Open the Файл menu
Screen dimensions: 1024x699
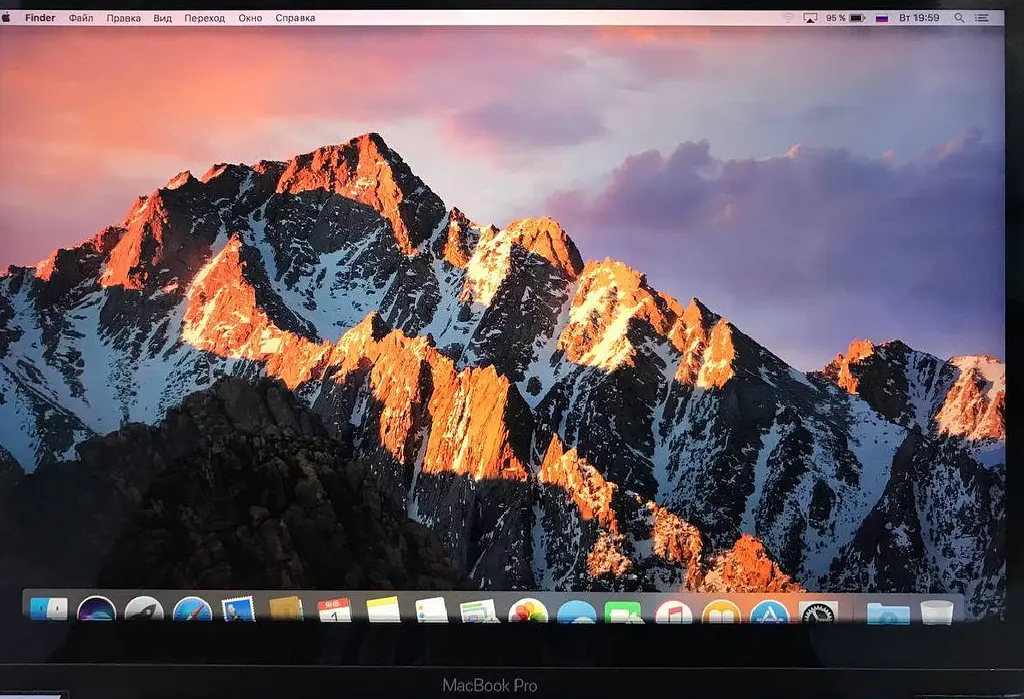tap(81, 18)
